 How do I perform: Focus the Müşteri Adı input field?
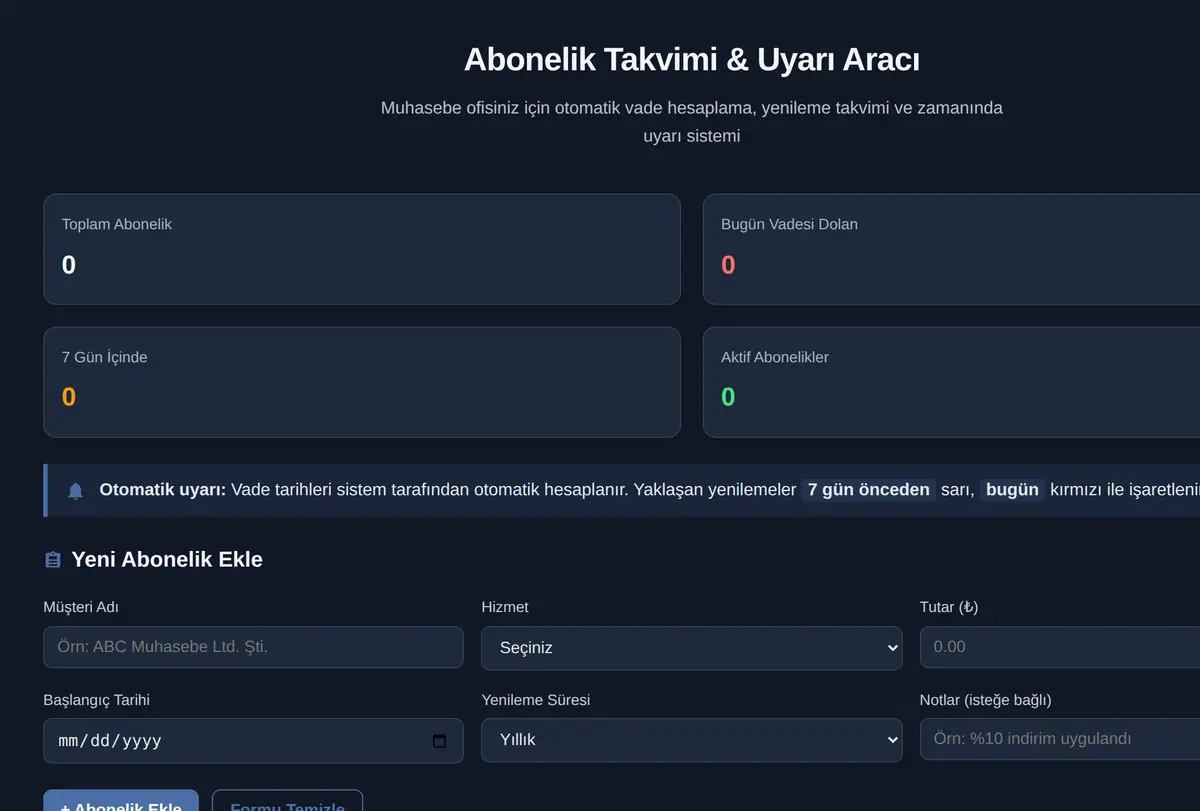point(253,647)
